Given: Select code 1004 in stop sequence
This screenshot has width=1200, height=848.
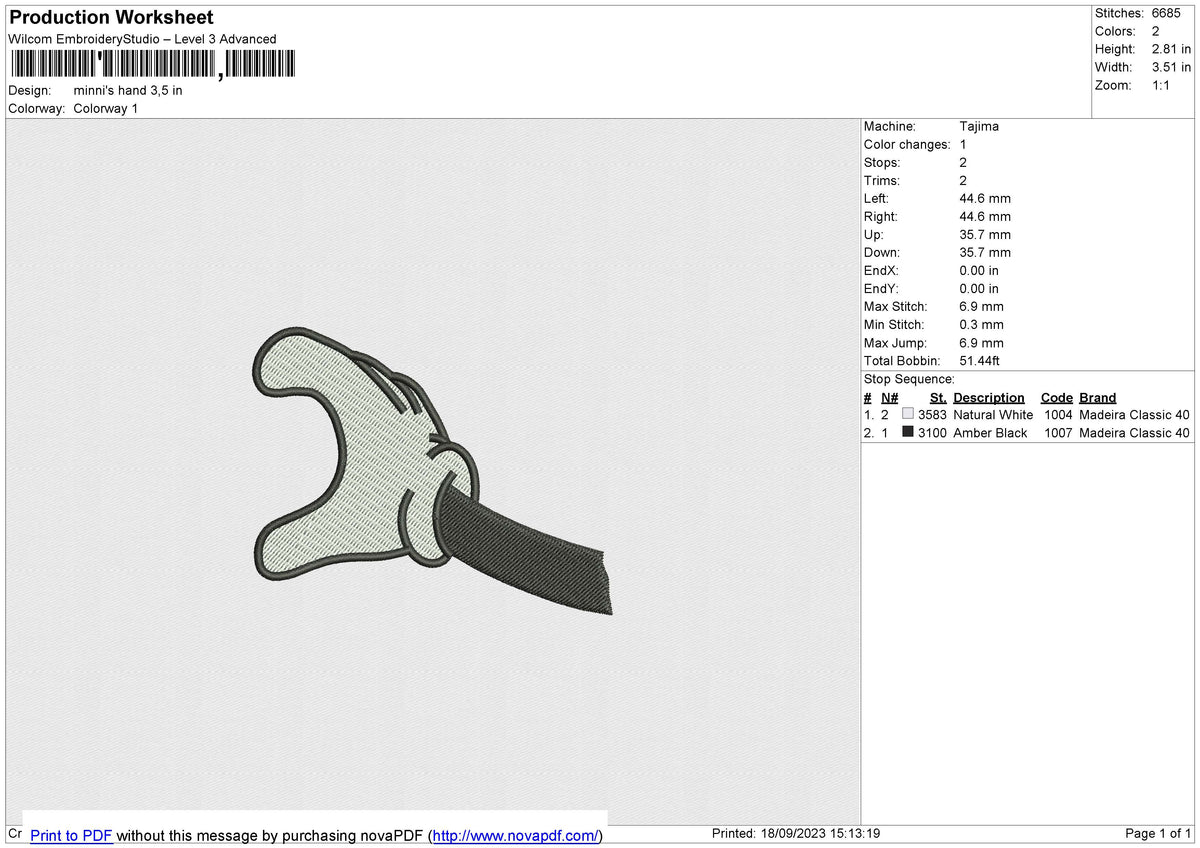Looking at the screenshot, I should [x=1058, y=415].
